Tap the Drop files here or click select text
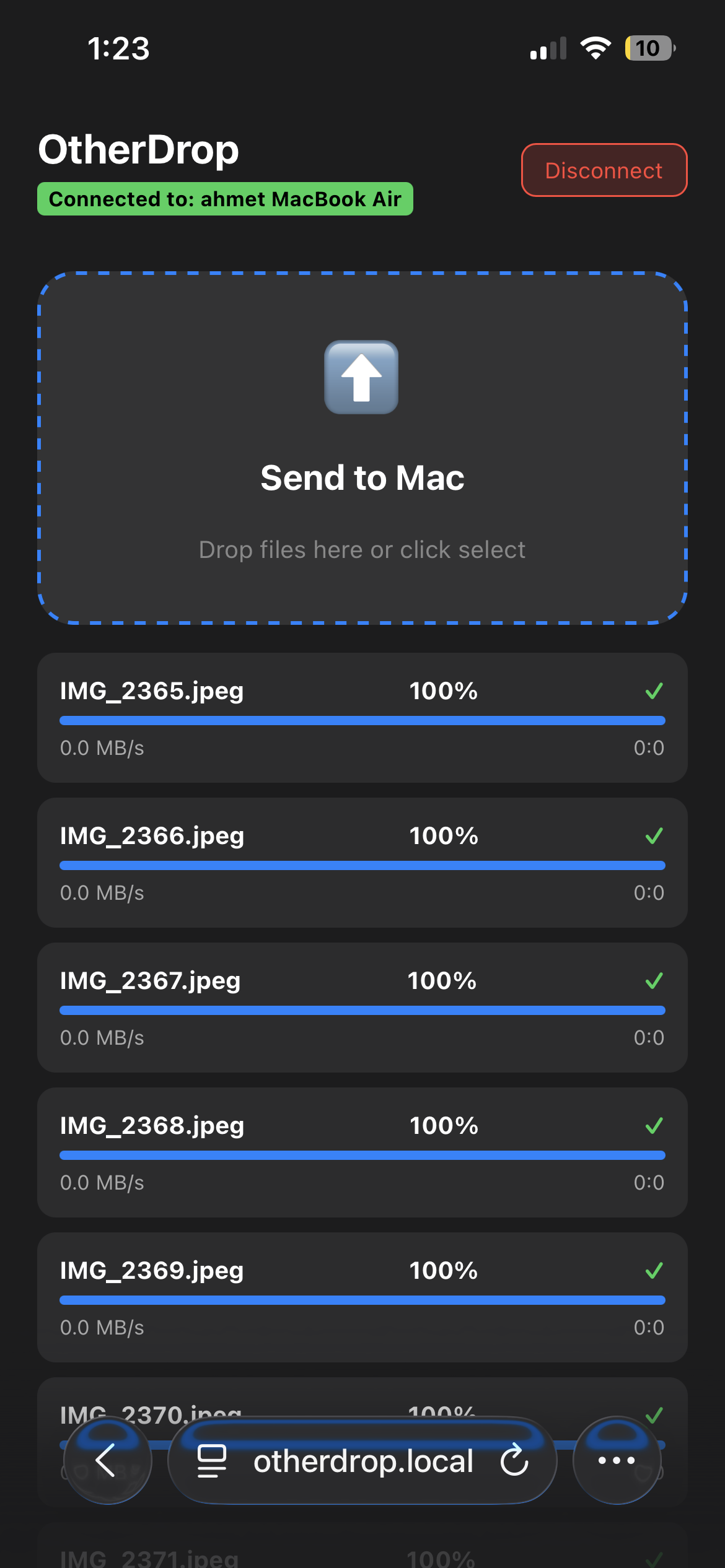This screenshot has width=725, height=1568. tap(362, 549)
